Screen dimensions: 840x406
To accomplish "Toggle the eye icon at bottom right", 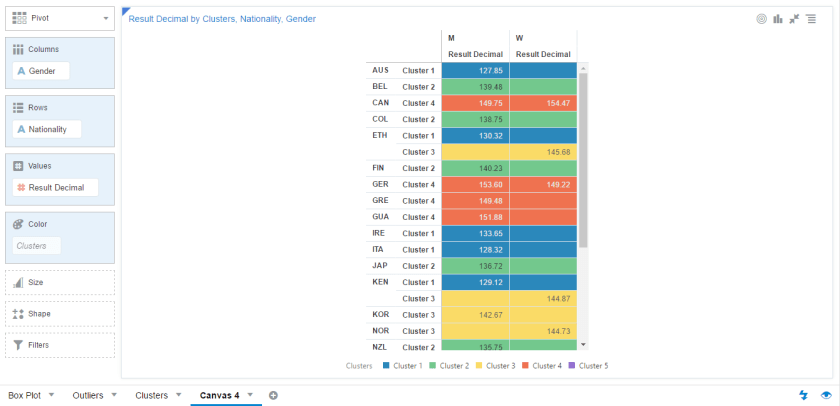I will 826,395.
